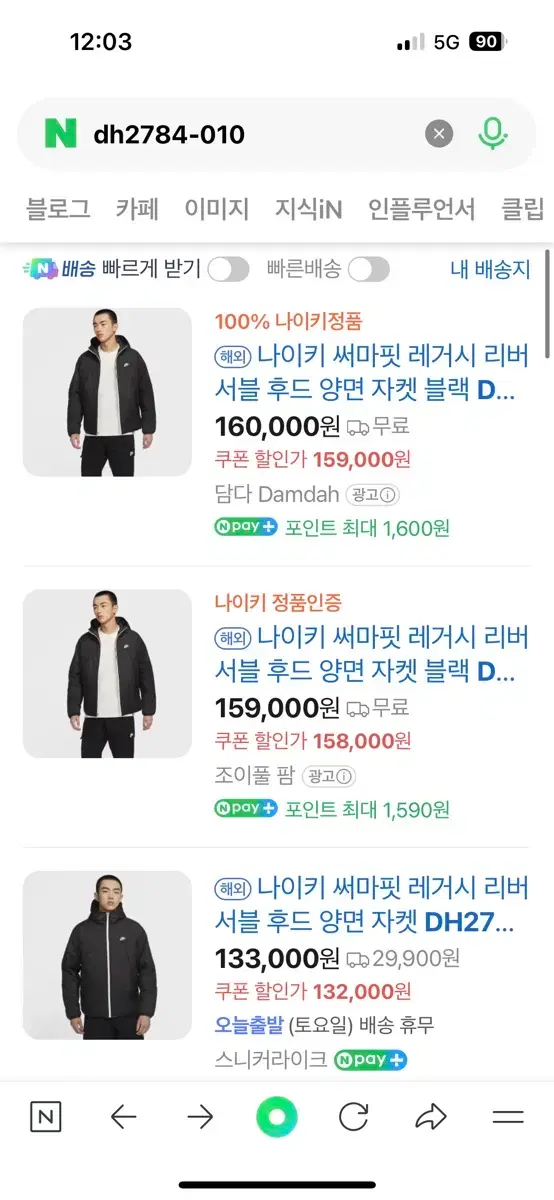Open the 인플루언서 tab

(422, 209)
